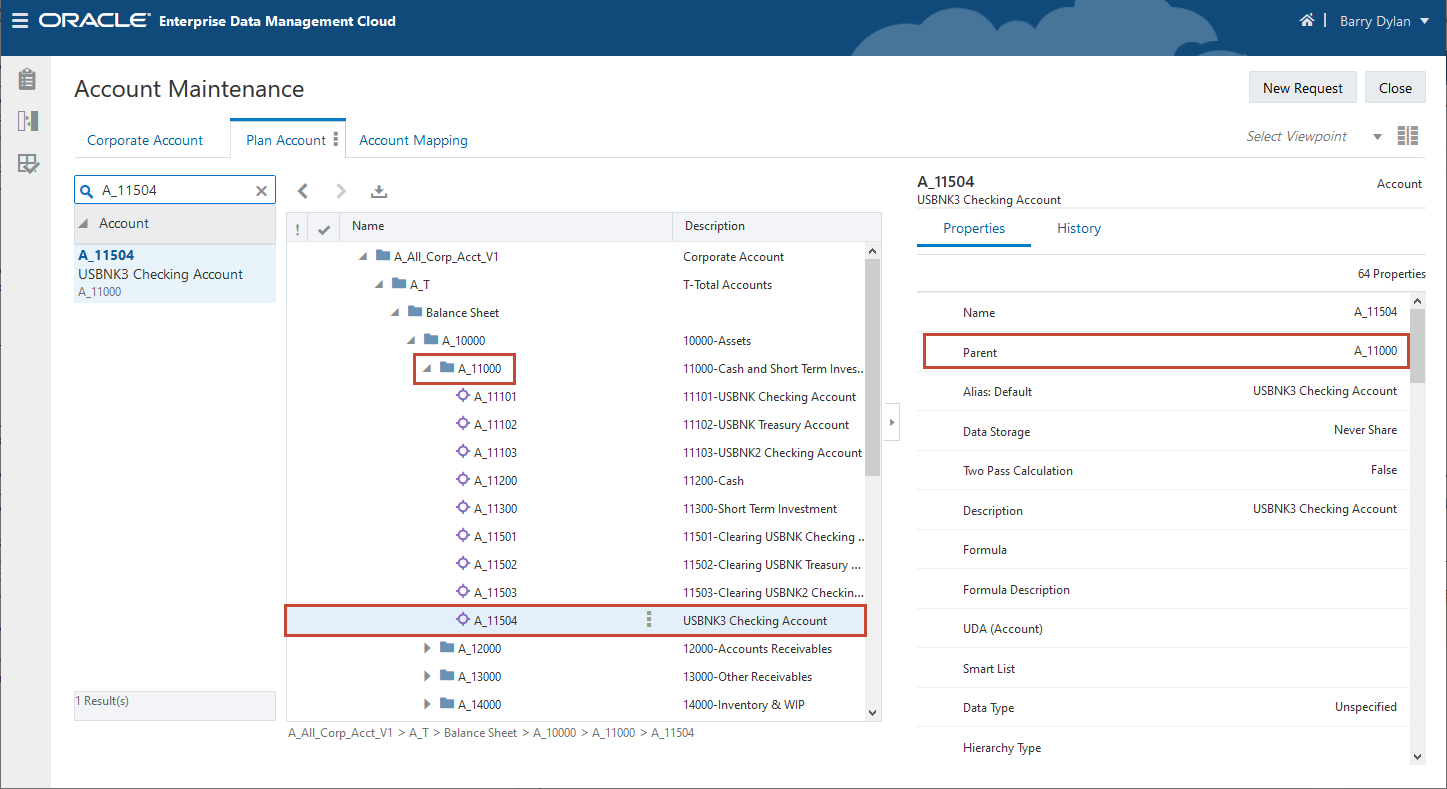Click the Close button
Screen dimensions: 1447x789
[x=1394, y=88]
